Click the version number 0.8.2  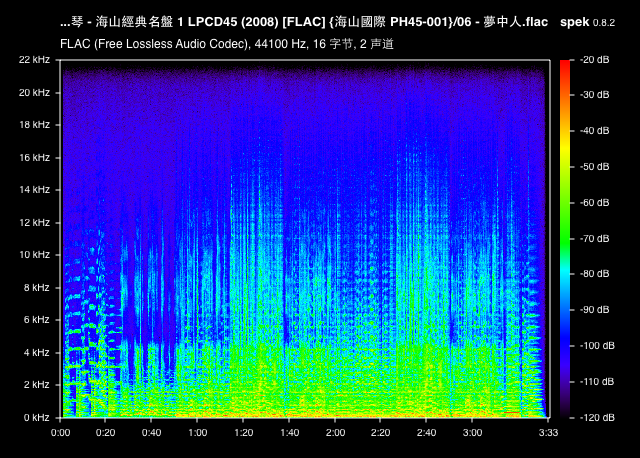604,23
